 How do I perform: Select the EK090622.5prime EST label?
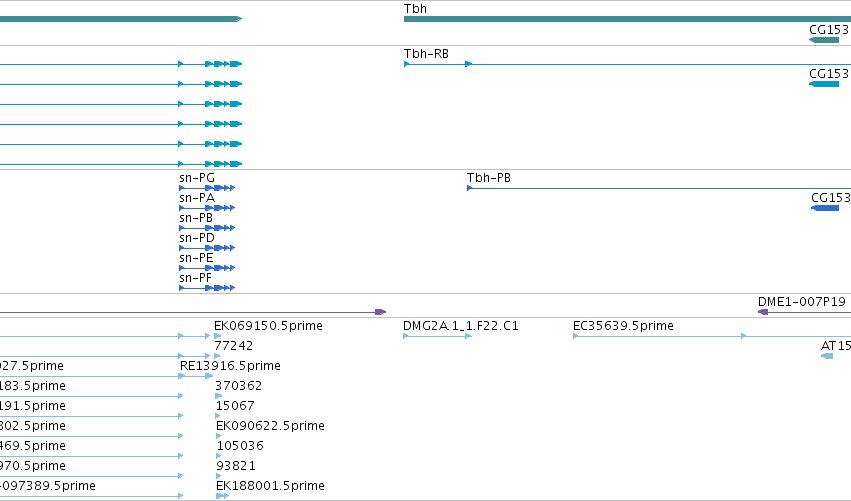pos(270,426)
